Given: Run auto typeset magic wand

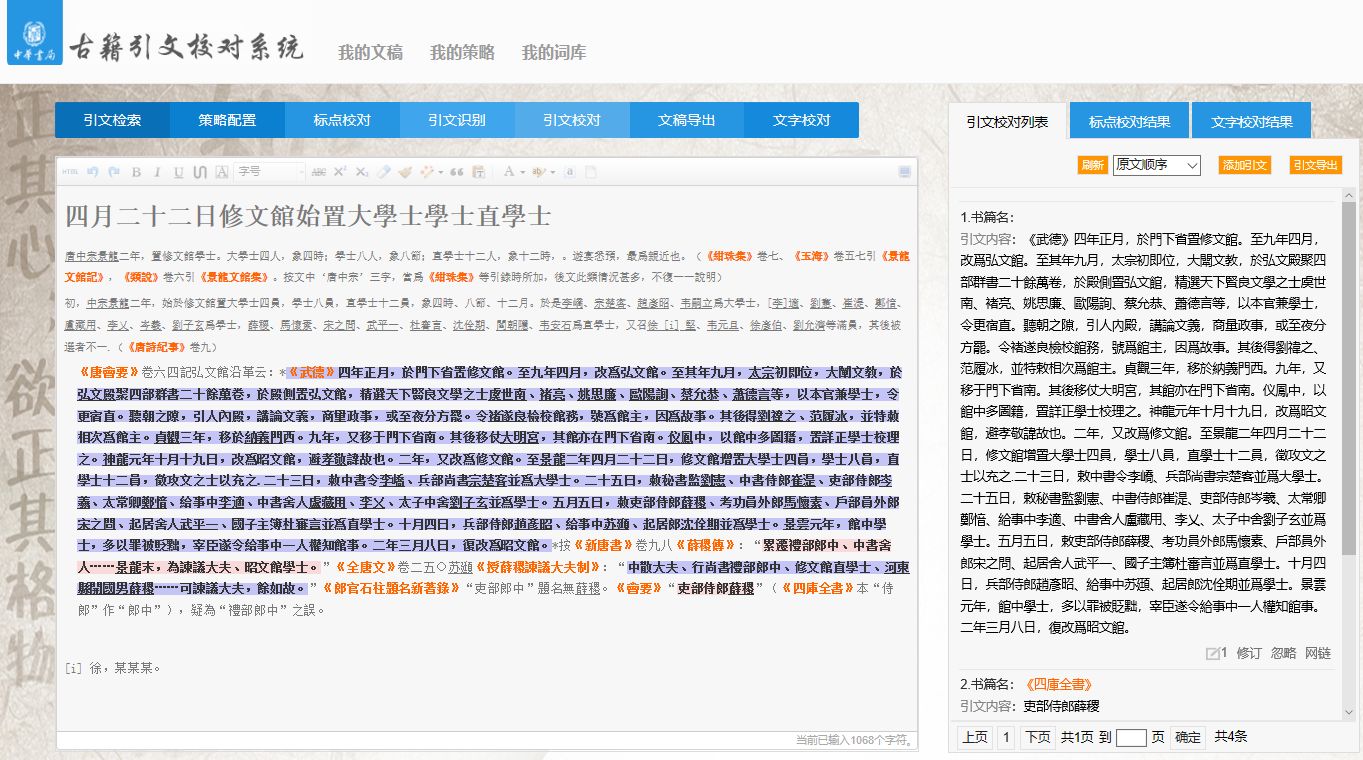Looking at the screenshot, I should 426,172.
